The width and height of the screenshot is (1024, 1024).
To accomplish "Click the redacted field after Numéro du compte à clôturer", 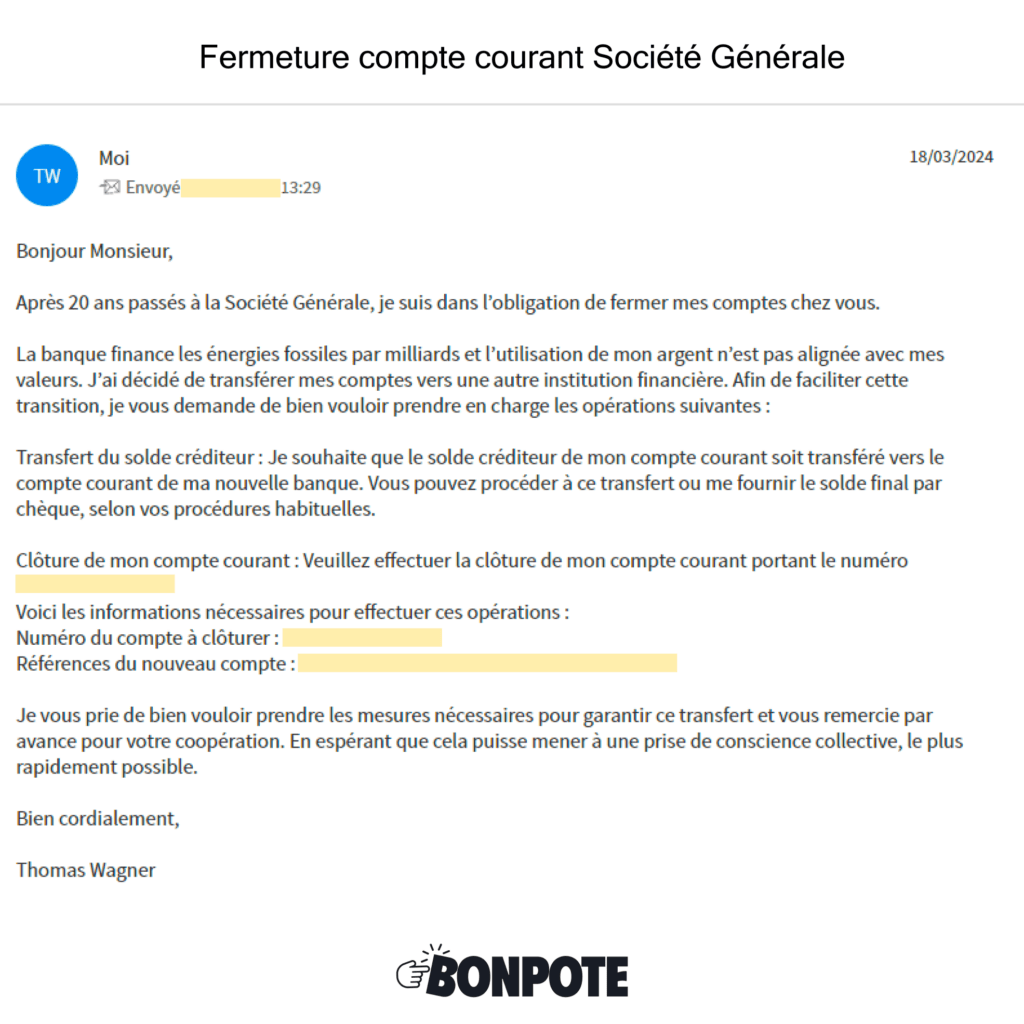I will 362,638.
